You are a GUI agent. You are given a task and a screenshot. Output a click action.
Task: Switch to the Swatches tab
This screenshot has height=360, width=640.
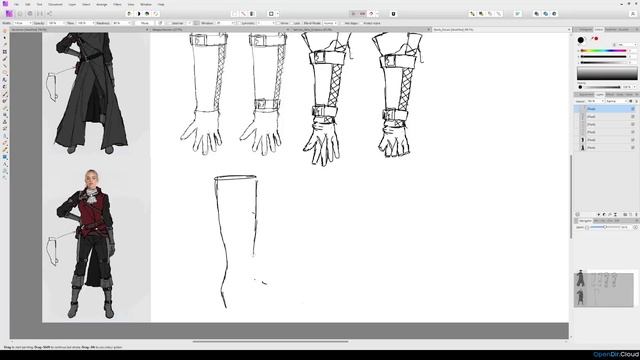(x=611, y=29)
